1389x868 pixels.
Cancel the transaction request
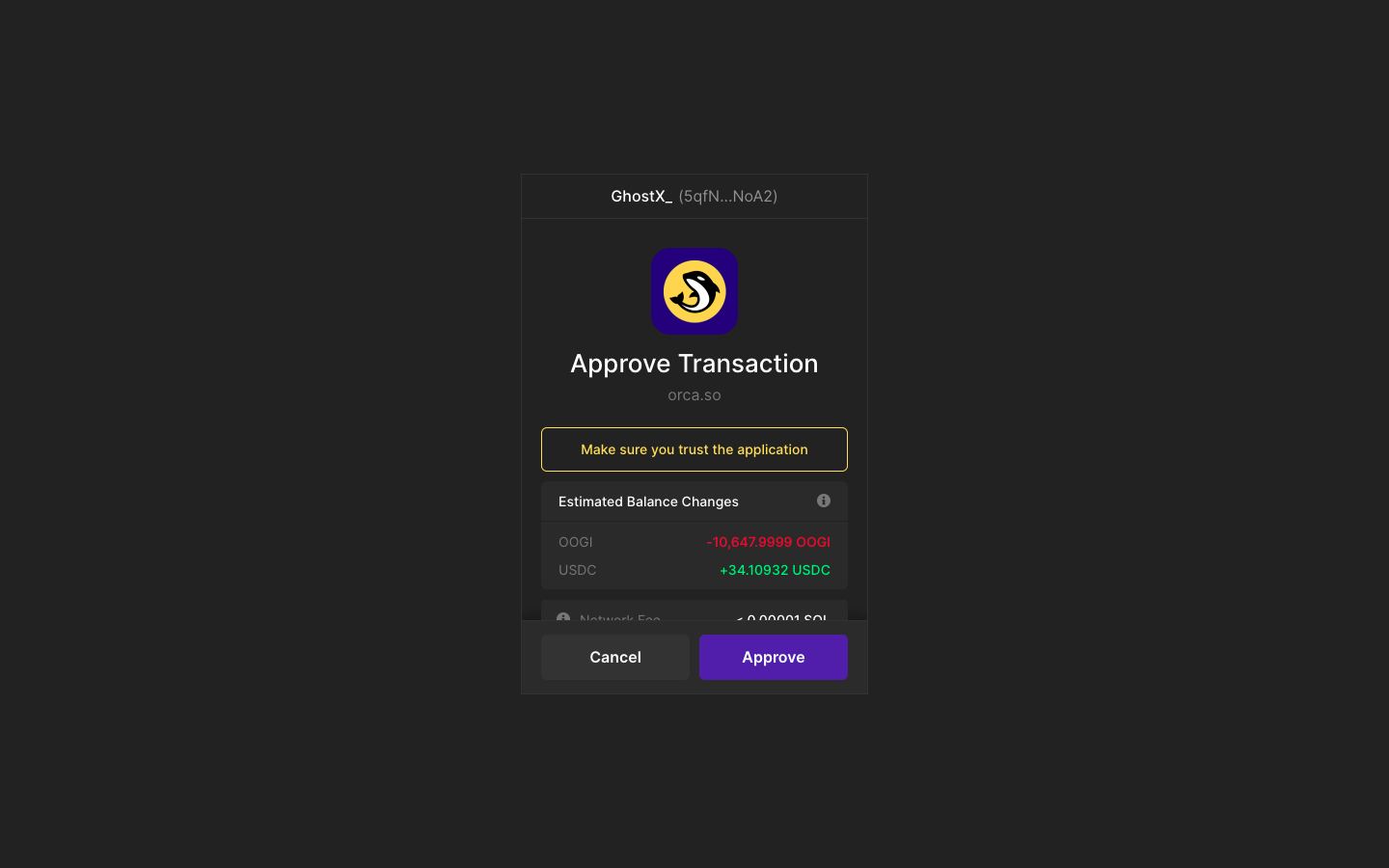coord(615,657)
